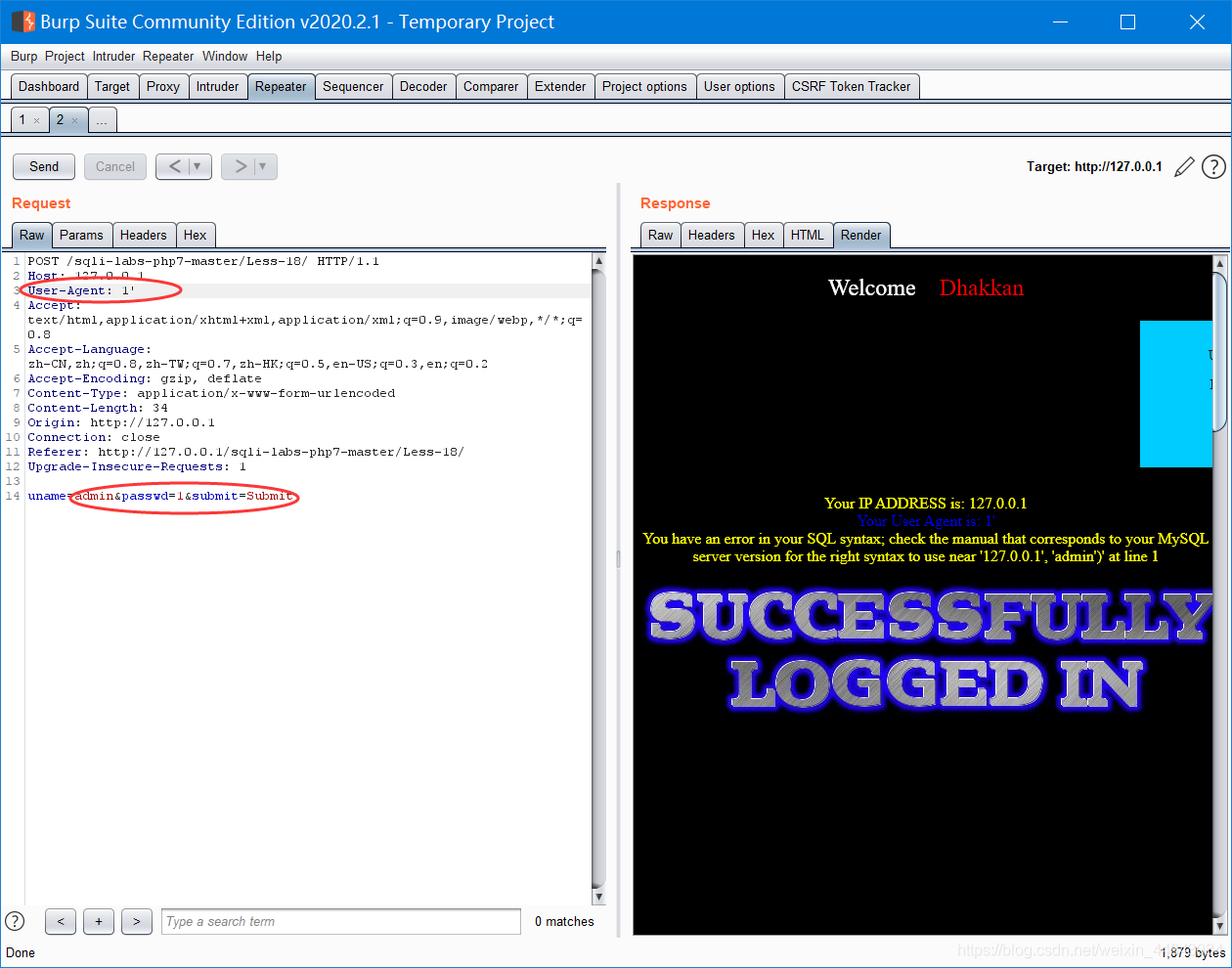Switch to the Target tab
Image resolution: width=1232 pixels, height=968 pixels.
point(112,86)
